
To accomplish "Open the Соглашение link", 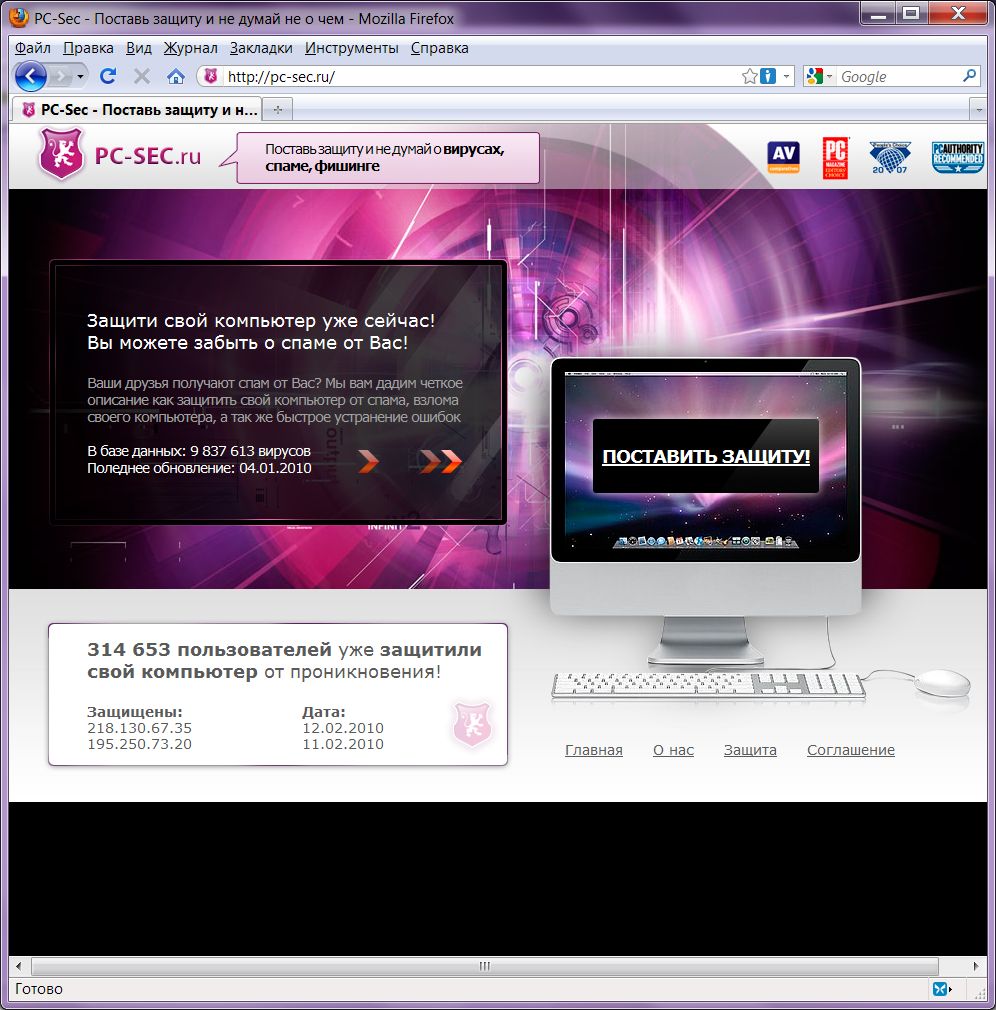I will coord(850,750).
